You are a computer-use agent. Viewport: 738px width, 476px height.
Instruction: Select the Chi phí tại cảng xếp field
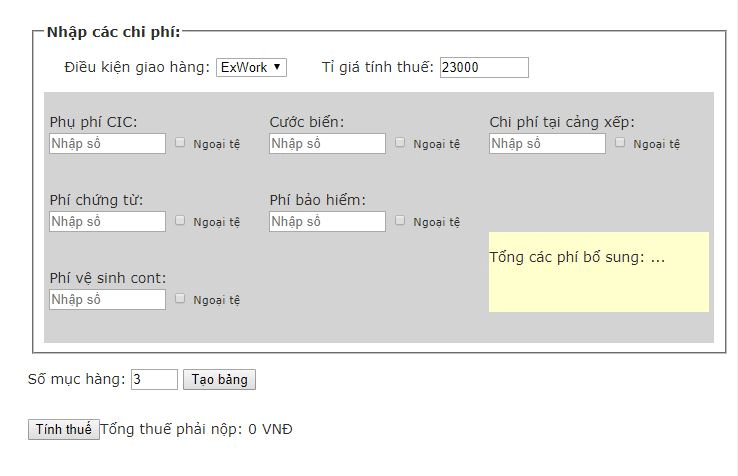click(547, 144)
